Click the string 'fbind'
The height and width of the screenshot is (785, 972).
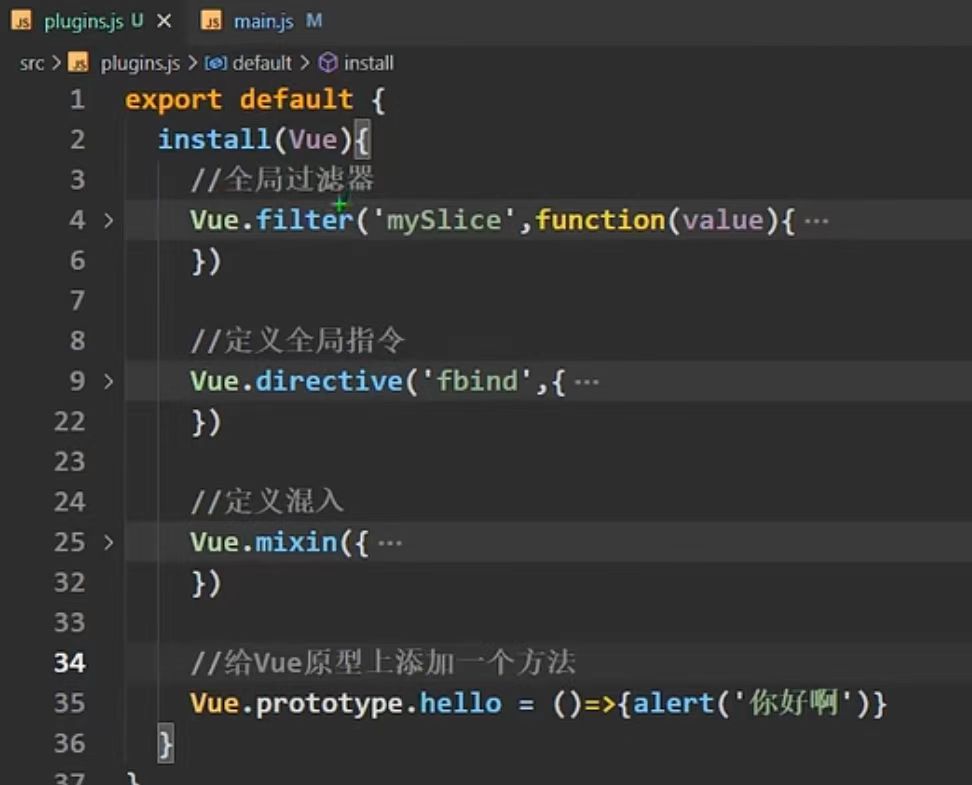(x=477, y=381)
